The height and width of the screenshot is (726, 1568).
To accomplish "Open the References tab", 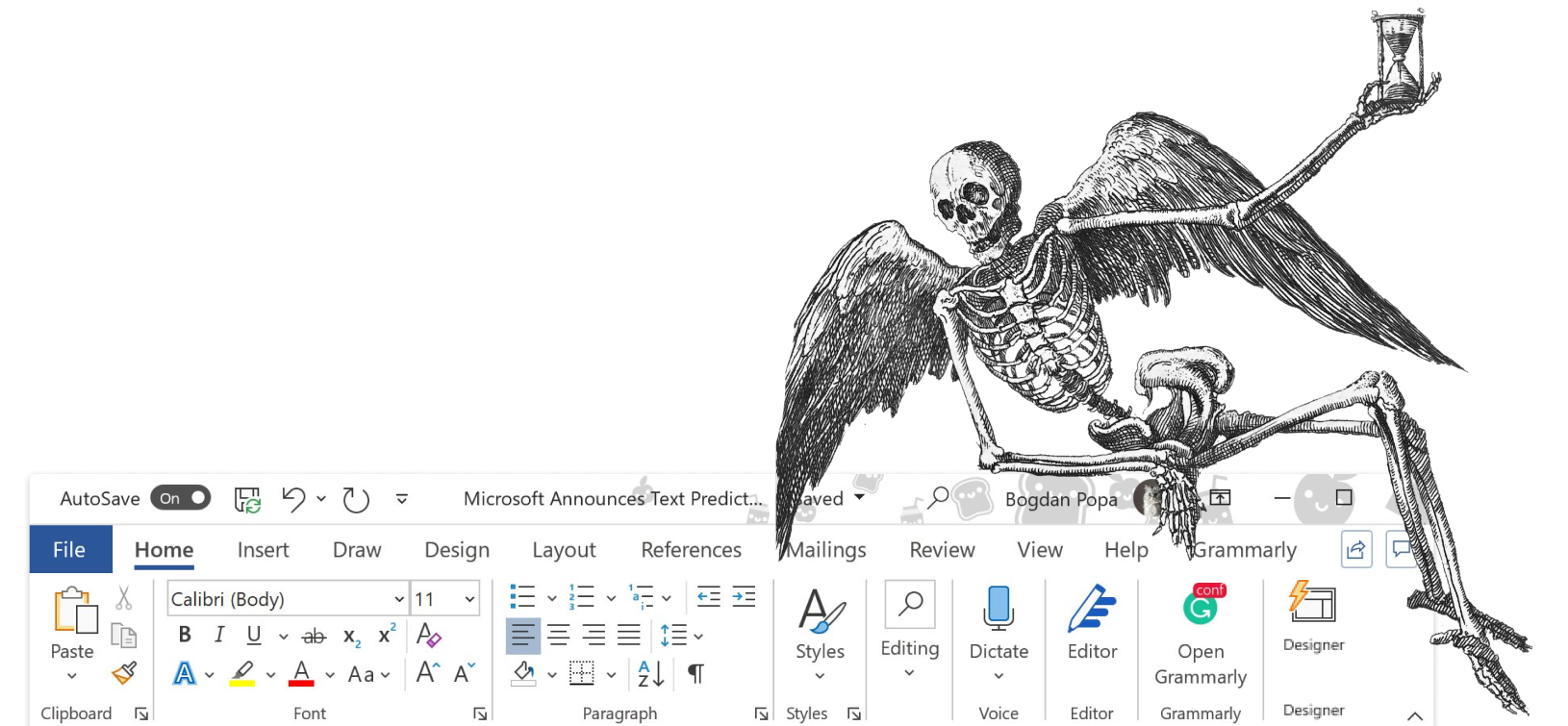I will click(x=691, y=550).
